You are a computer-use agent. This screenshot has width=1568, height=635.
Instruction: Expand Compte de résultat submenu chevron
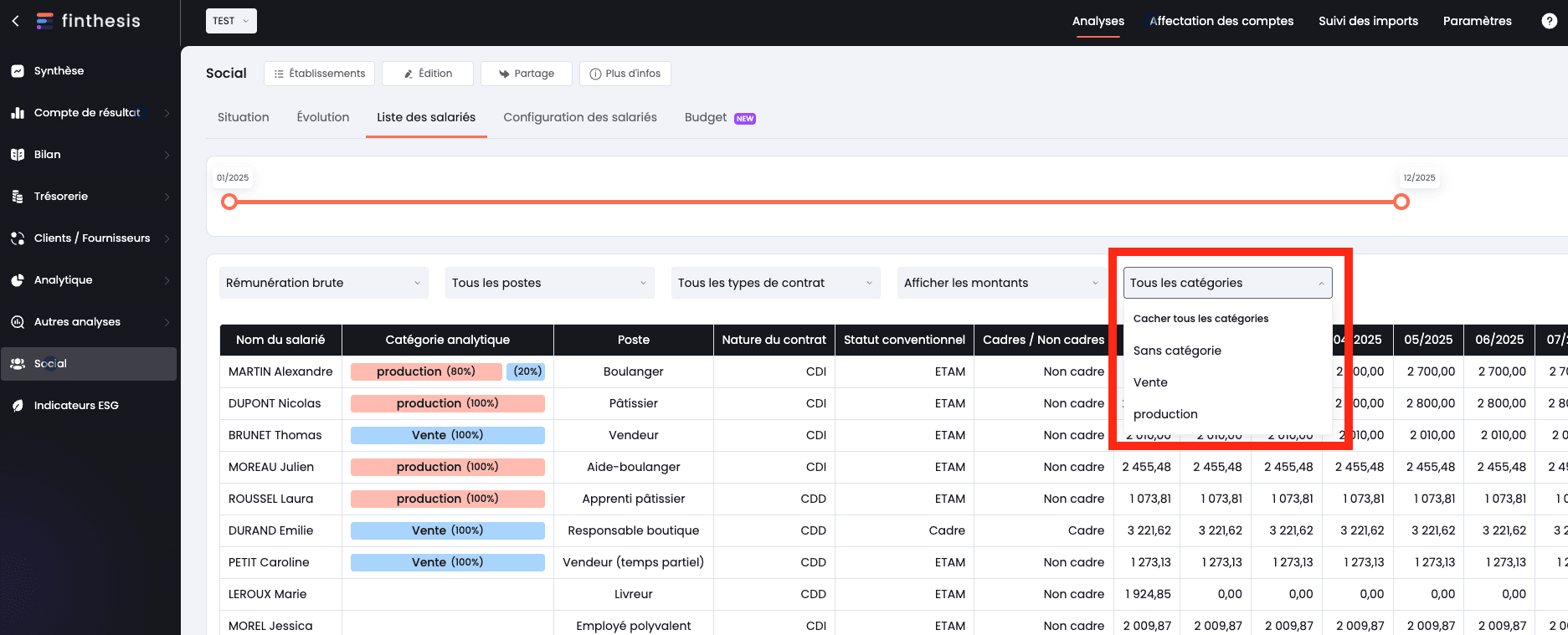167,113
